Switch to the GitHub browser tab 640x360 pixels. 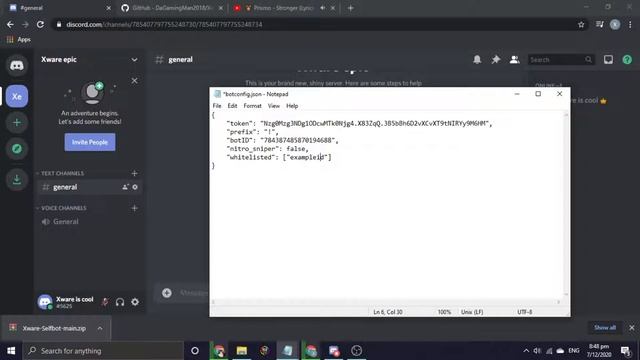pos(171,8)
